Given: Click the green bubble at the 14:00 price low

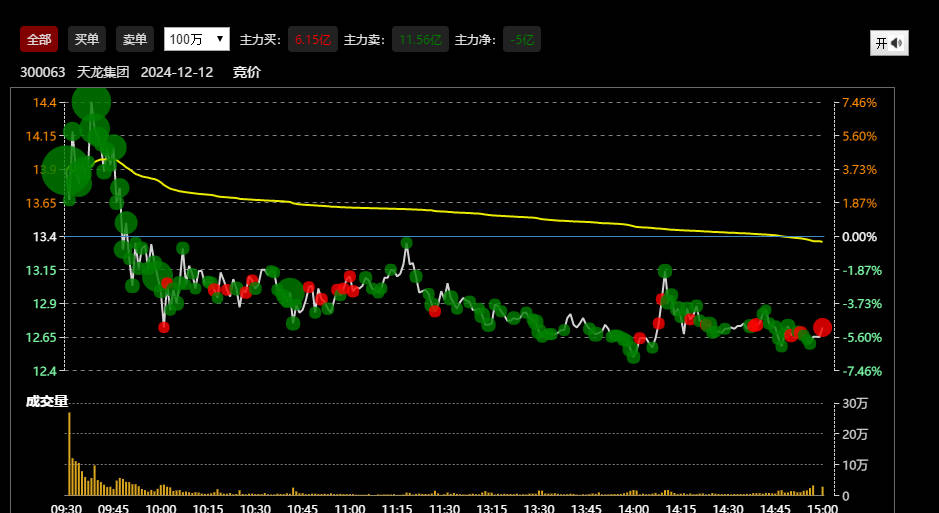Looking at the screenshot, I should pos(633,356).
